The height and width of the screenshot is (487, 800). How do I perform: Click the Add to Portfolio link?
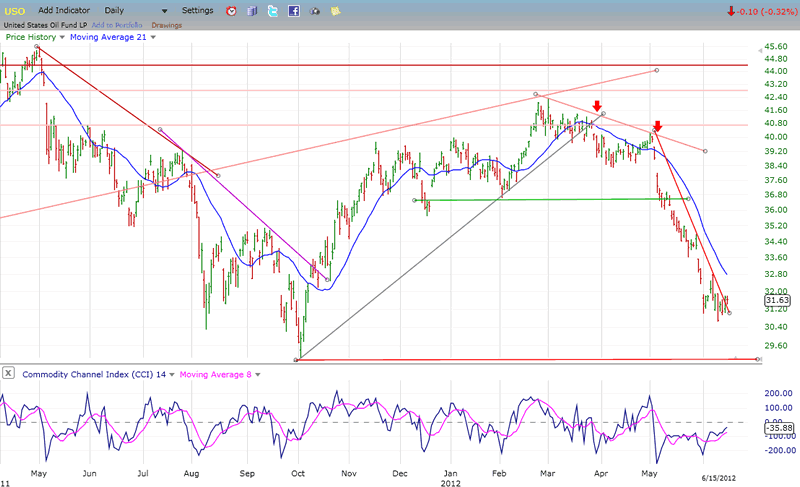(117, 24)
